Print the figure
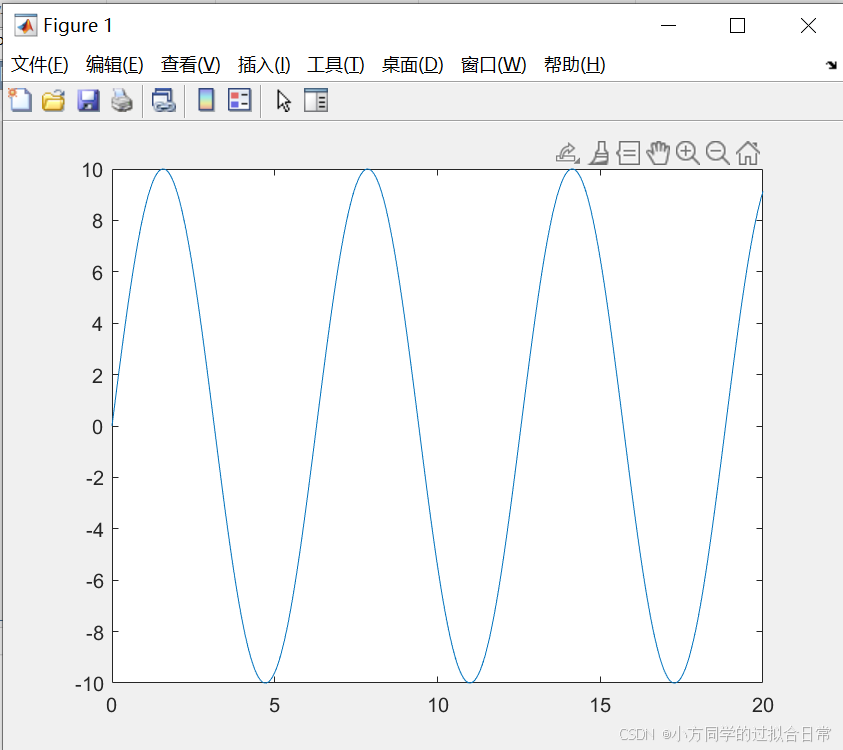 click(x=122, y=100)
